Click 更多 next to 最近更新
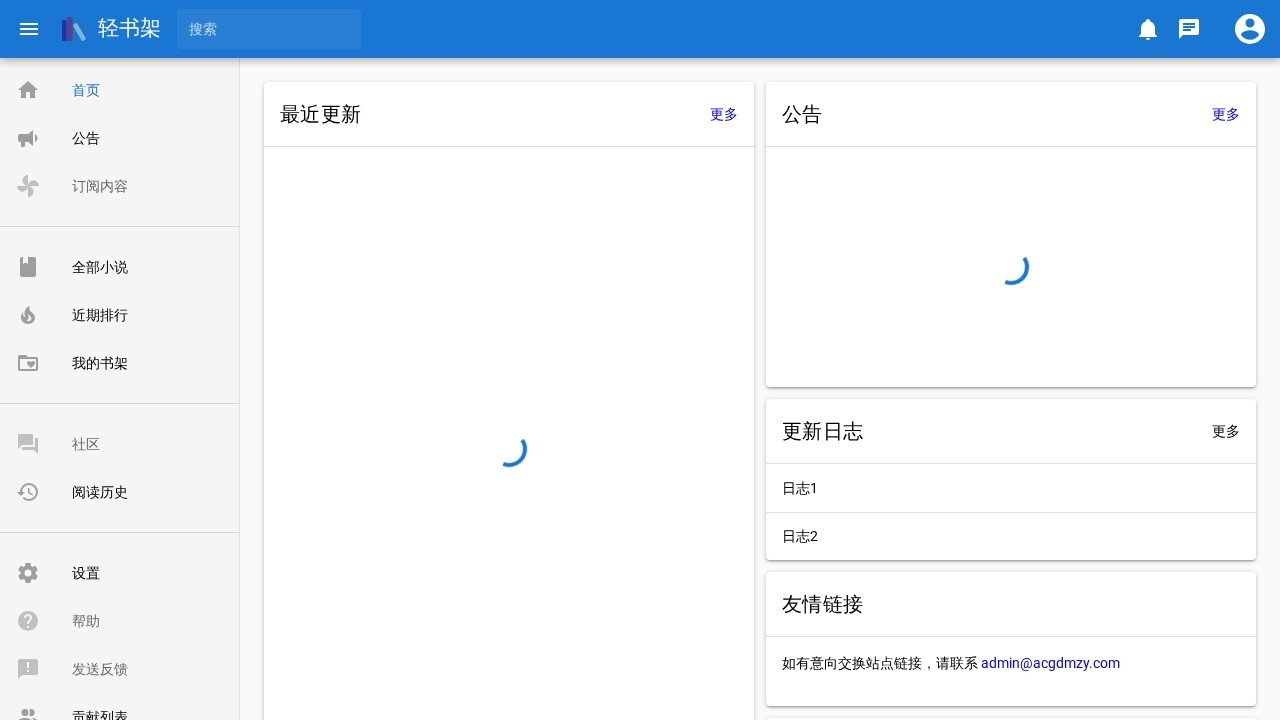Image resolution: width=1280 pixels, height=720 pixels. [x=722, y=115]
